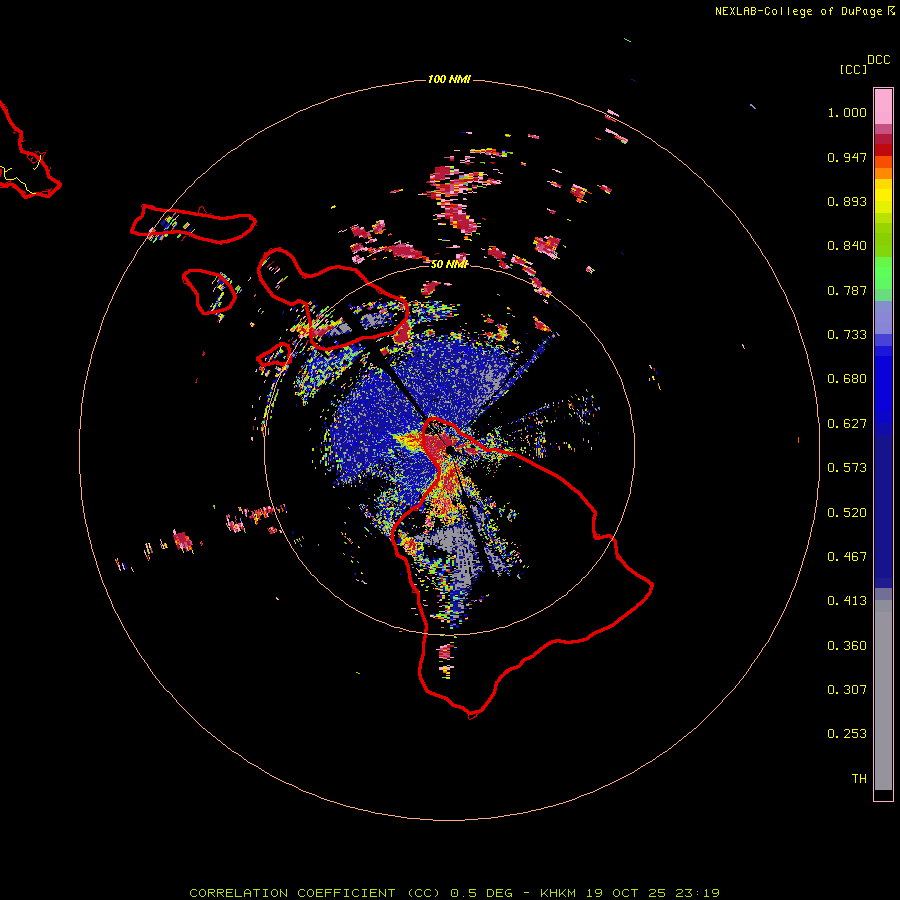This screenshot has height=900, width=900.
Task: Select the 1.000 legend value
Action: (847, 112)
